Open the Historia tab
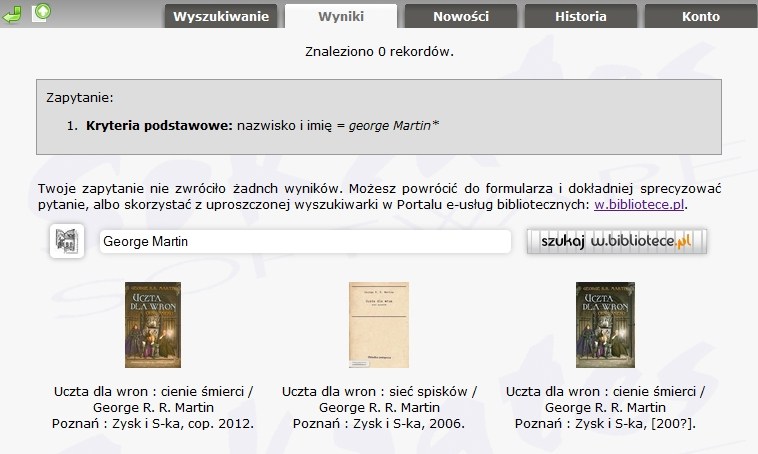Image resolution: width=758 pixels, height=454 pixels. point(580,16)
